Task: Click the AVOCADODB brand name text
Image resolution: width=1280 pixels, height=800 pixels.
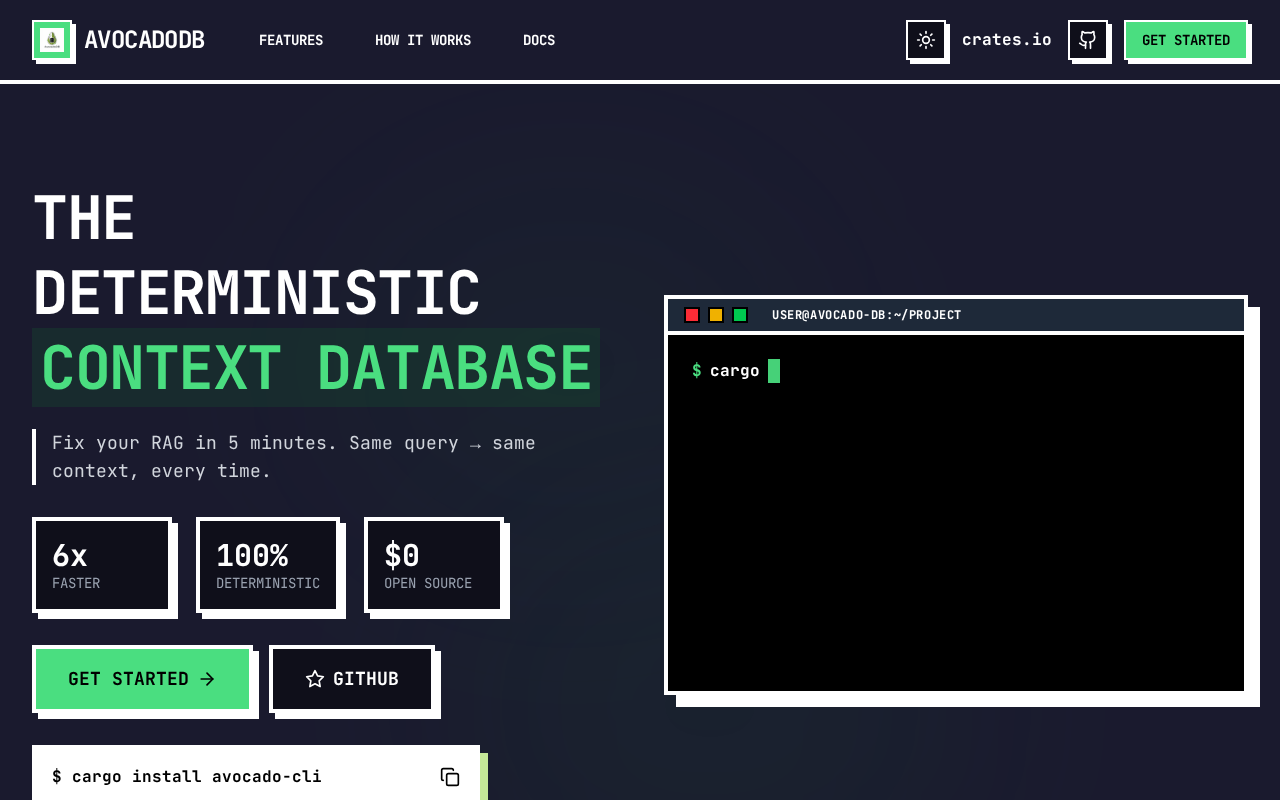Action: [x=144, y=40]
